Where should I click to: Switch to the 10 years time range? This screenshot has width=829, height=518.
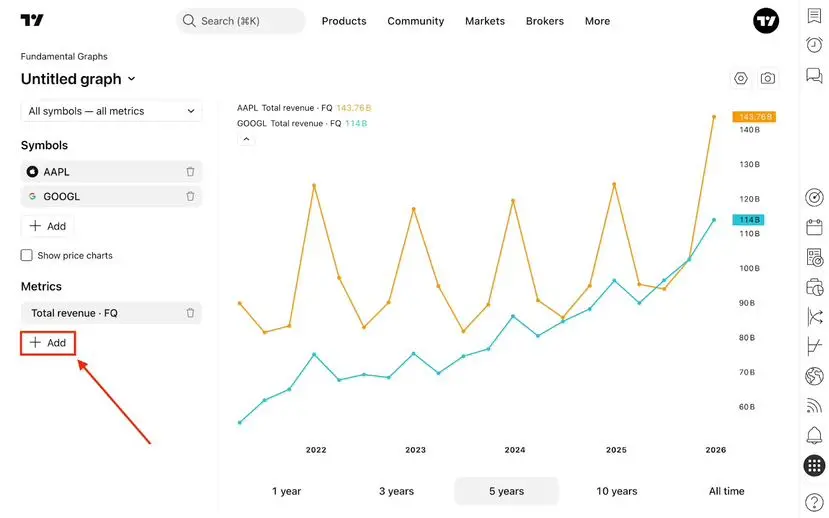pyautogui.click(x=616, y=491)
